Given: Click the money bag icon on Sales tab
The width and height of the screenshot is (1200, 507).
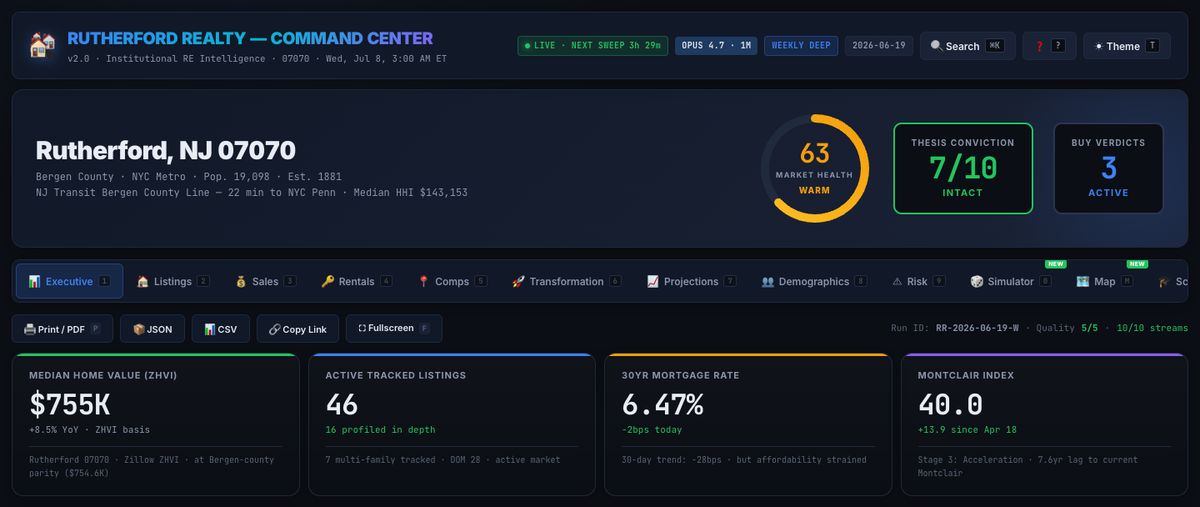Looking at the screenshot, I should click(241, 282).
